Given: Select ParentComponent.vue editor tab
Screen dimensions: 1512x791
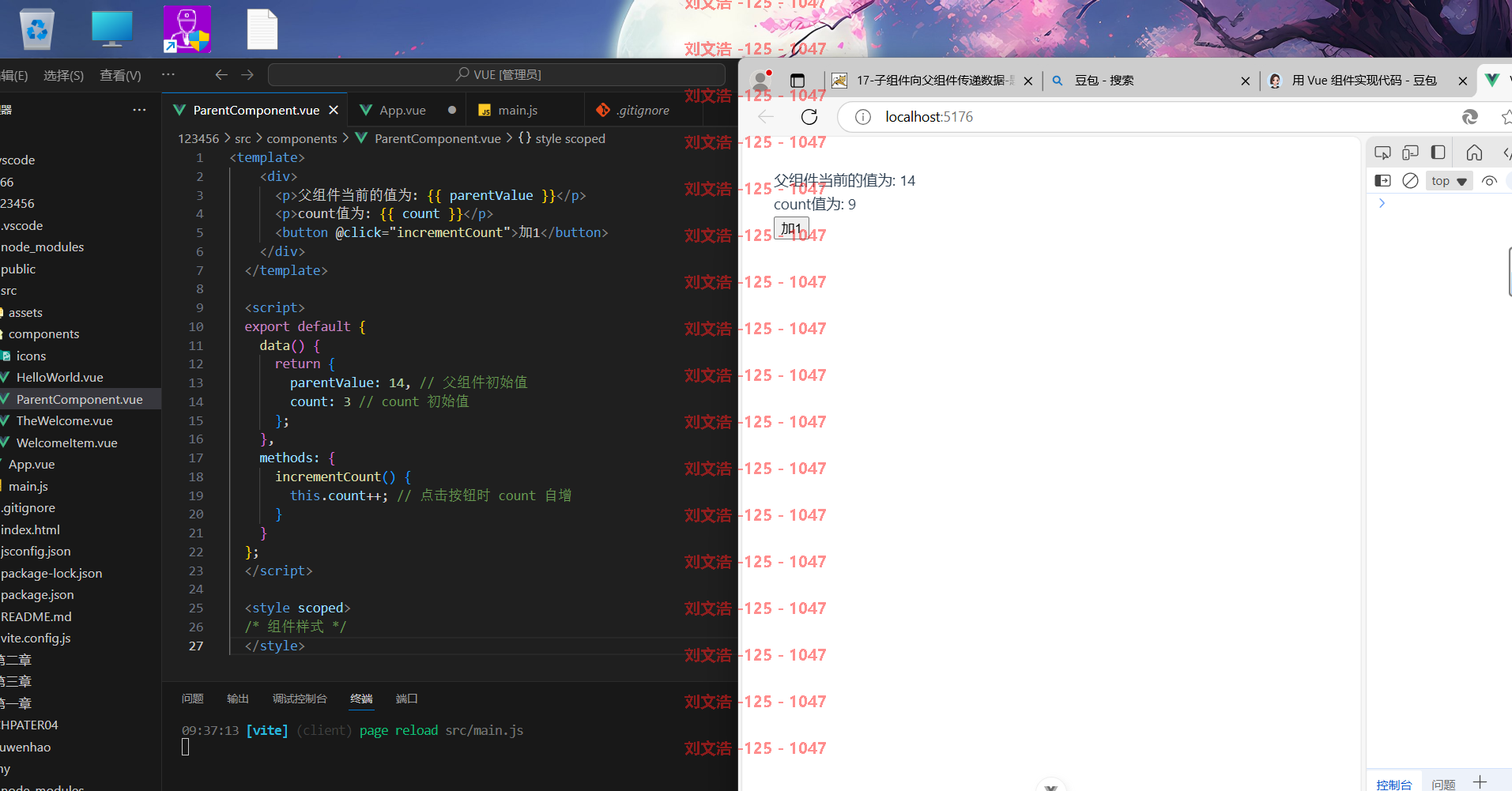Looking at the screenshot, I should [256, 110].
